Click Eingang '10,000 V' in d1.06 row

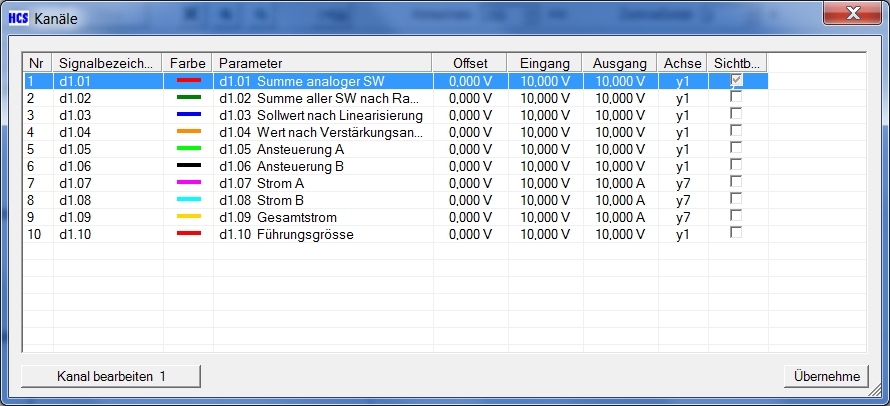pos(545,166)
